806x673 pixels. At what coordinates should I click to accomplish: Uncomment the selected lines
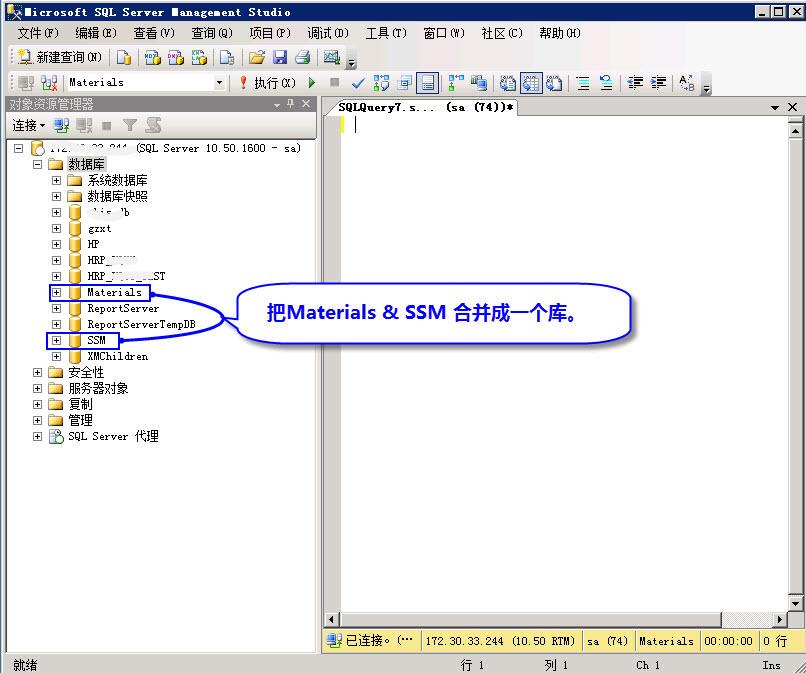[x=607, y=83]
